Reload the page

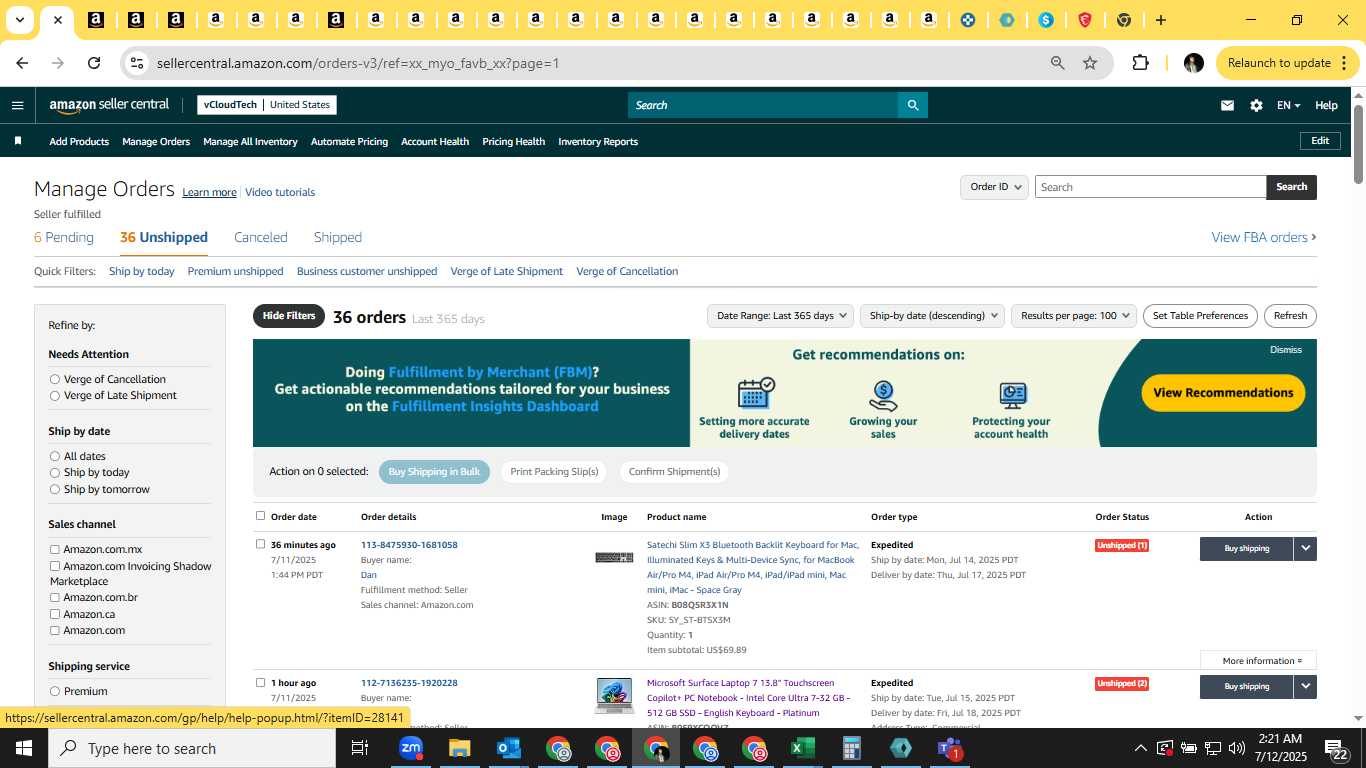pyautogui.click(x=94, y=63)
